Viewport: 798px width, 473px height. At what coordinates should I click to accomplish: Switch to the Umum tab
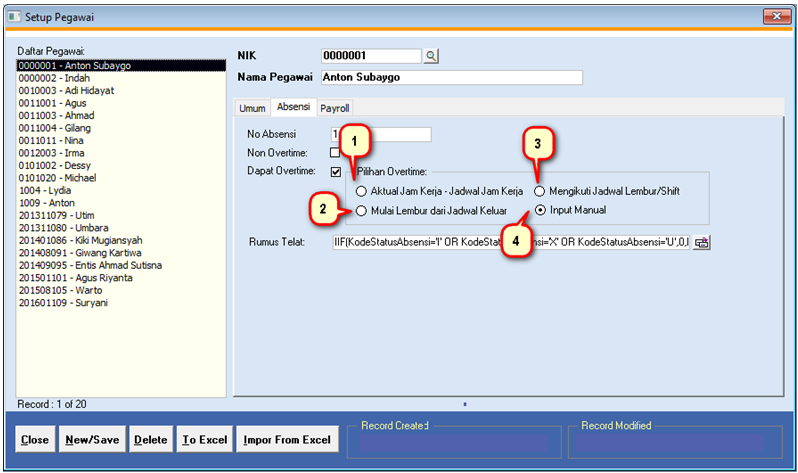[x=251, y=108]
